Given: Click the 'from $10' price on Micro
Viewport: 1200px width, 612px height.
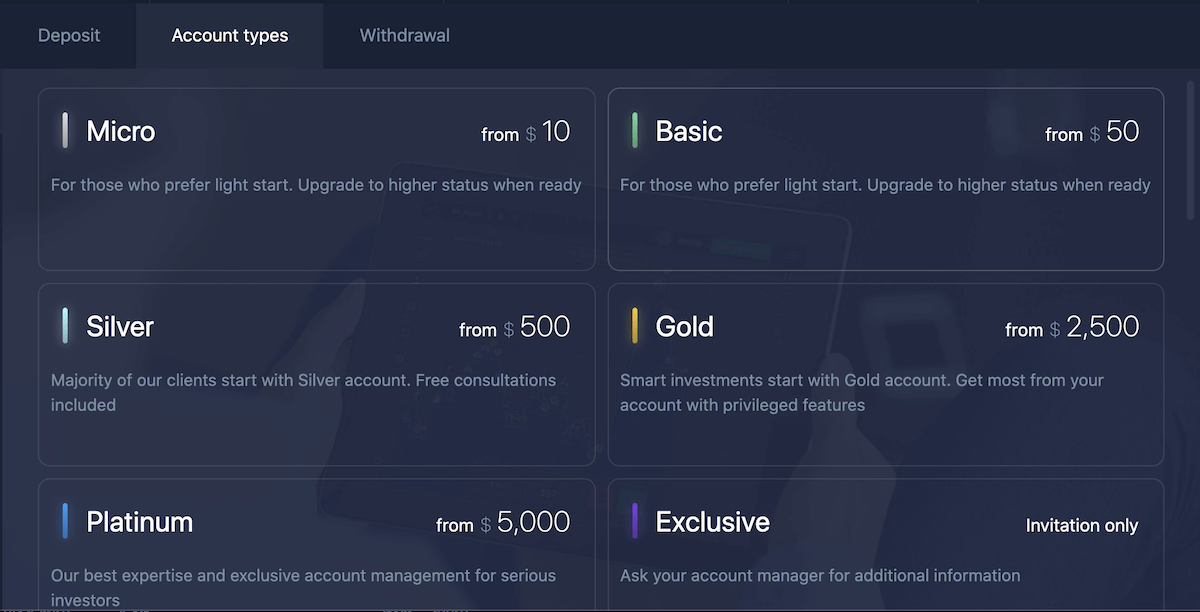Looking at the screenshot, I should 527,131.
